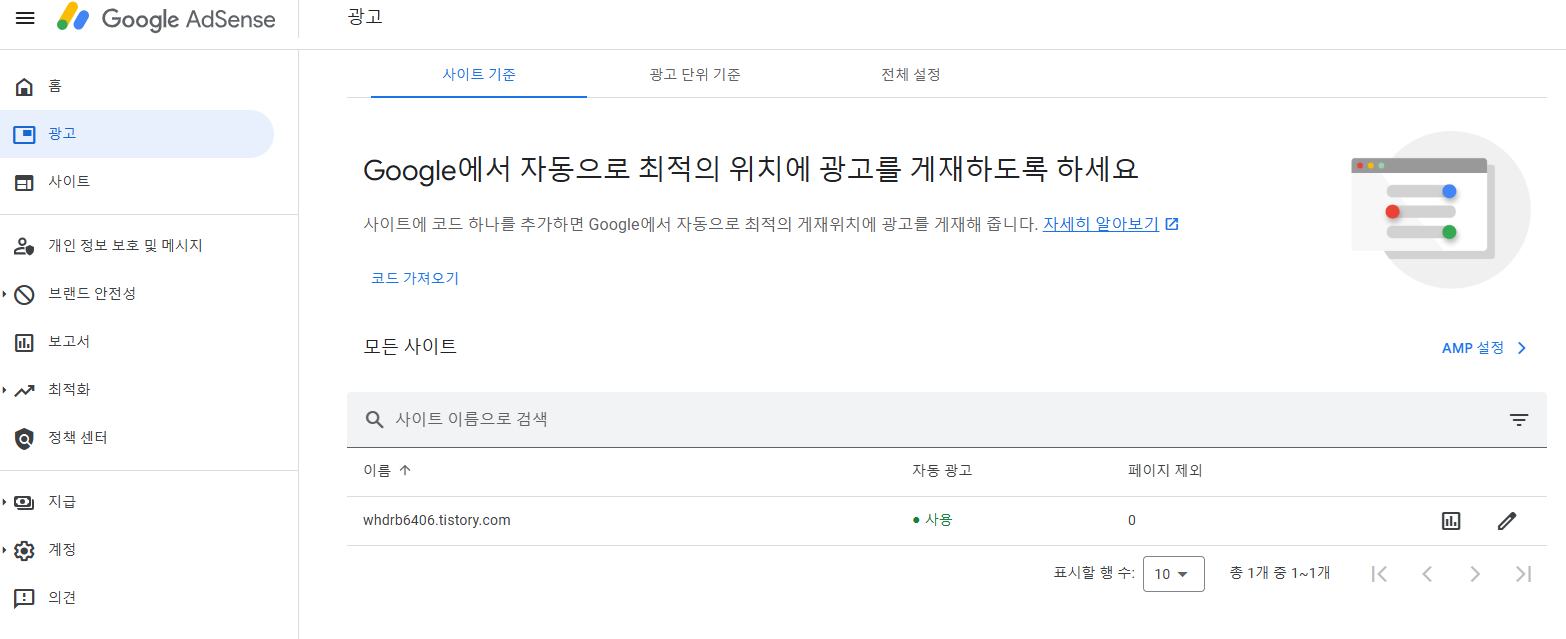Switch to the 광고 단위 기준 tab
1566x639 pixels.
click(x=695, y=75)
